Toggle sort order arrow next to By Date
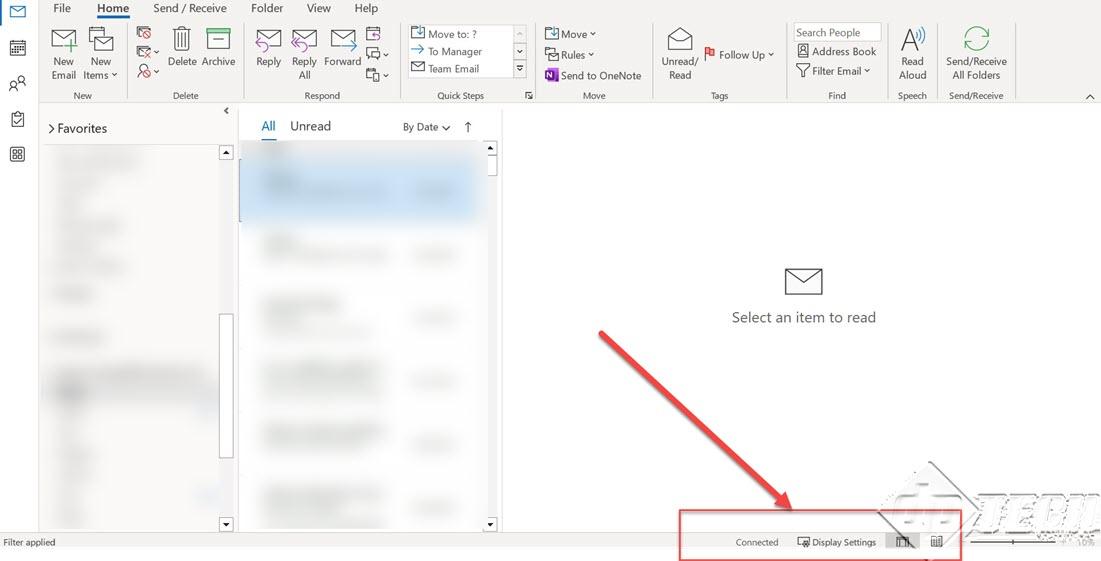 468,127
